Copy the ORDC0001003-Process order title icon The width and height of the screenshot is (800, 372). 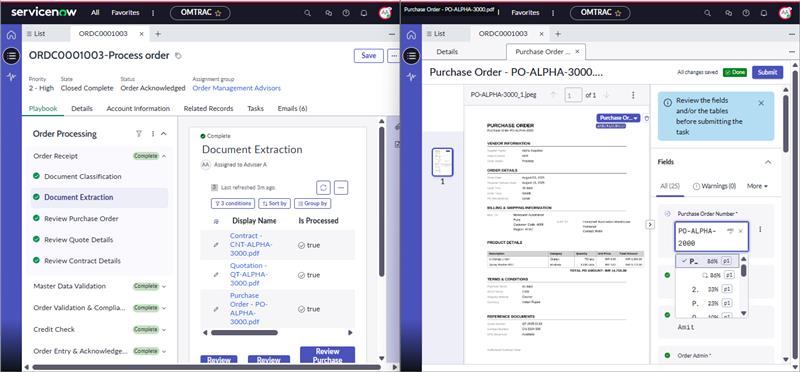pos(178,56)
